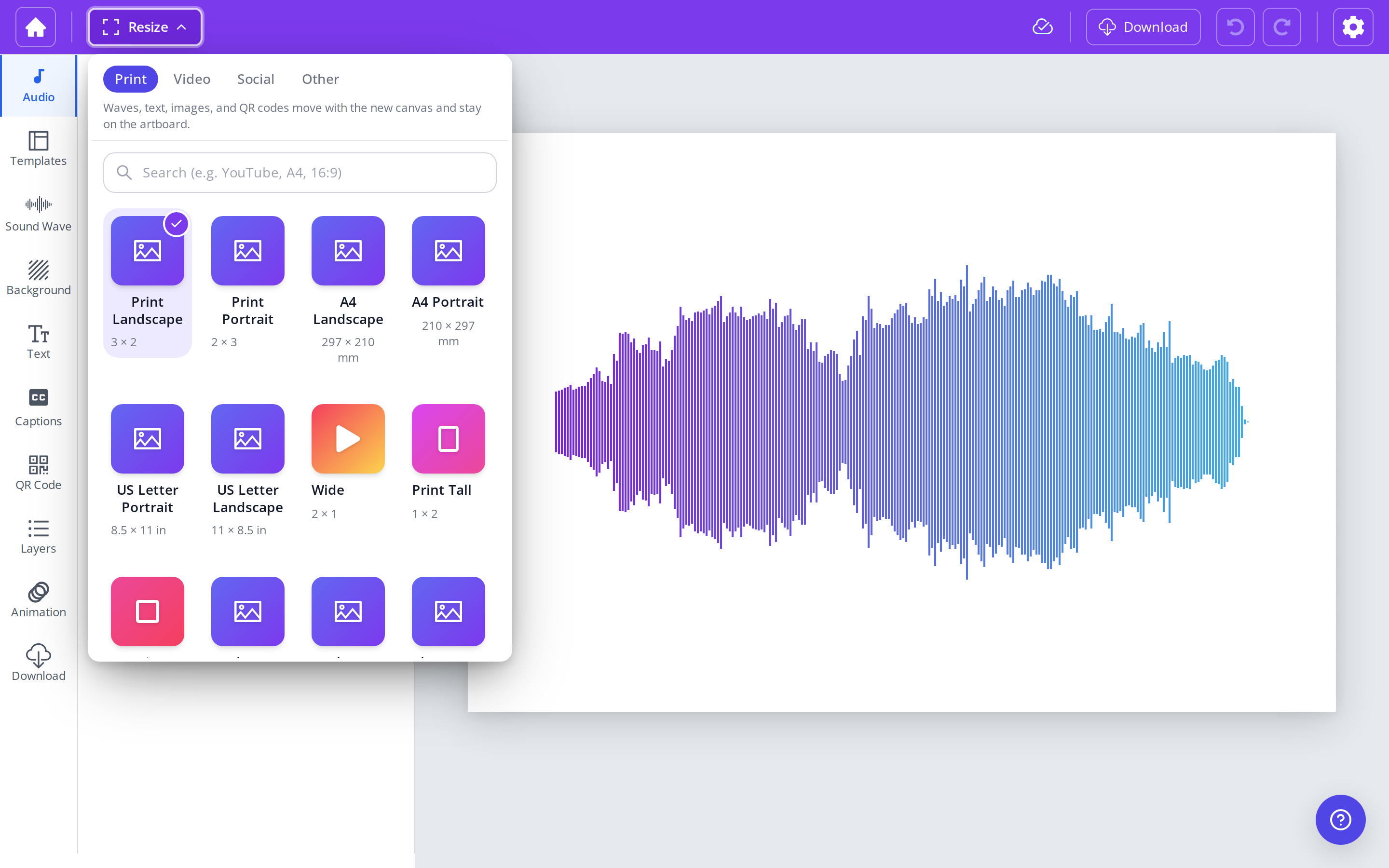Pick the US Letter Landscape preset
1389x868 pixels.
(x=248, y=471)
